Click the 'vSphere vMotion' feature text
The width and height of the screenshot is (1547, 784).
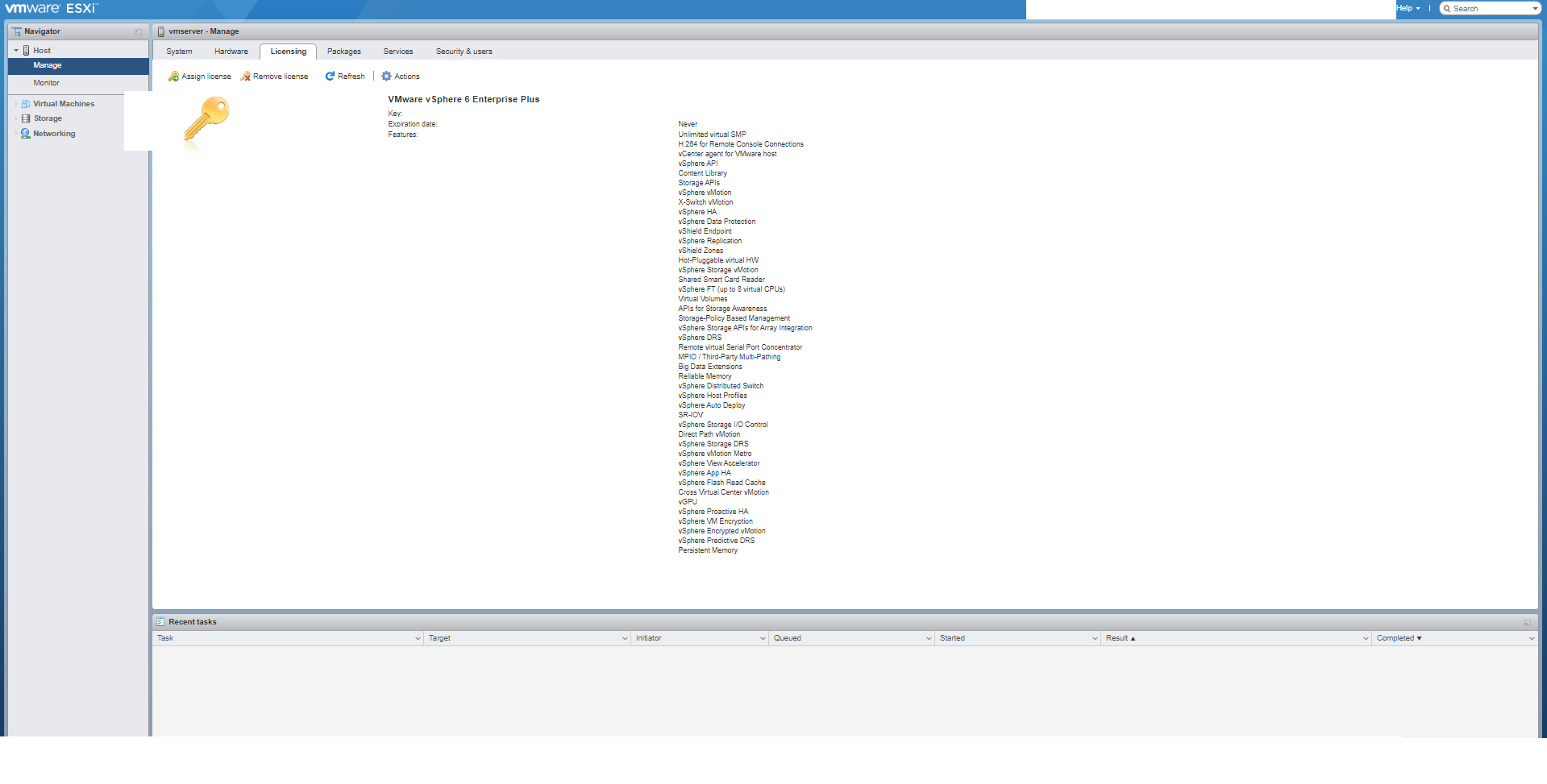pyautogui.click(x=705, y=193)
